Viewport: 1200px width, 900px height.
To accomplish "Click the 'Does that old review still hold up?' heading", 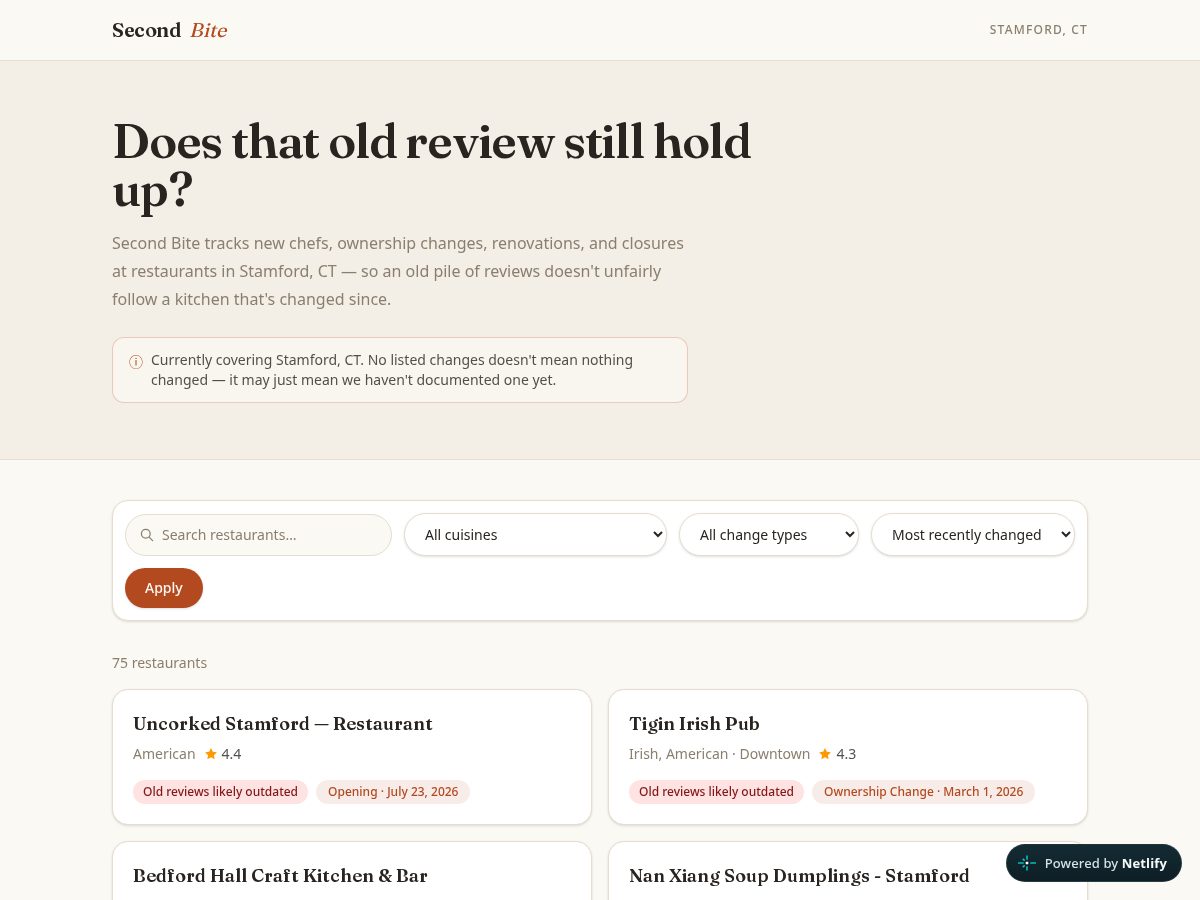I will pos(432,166).
